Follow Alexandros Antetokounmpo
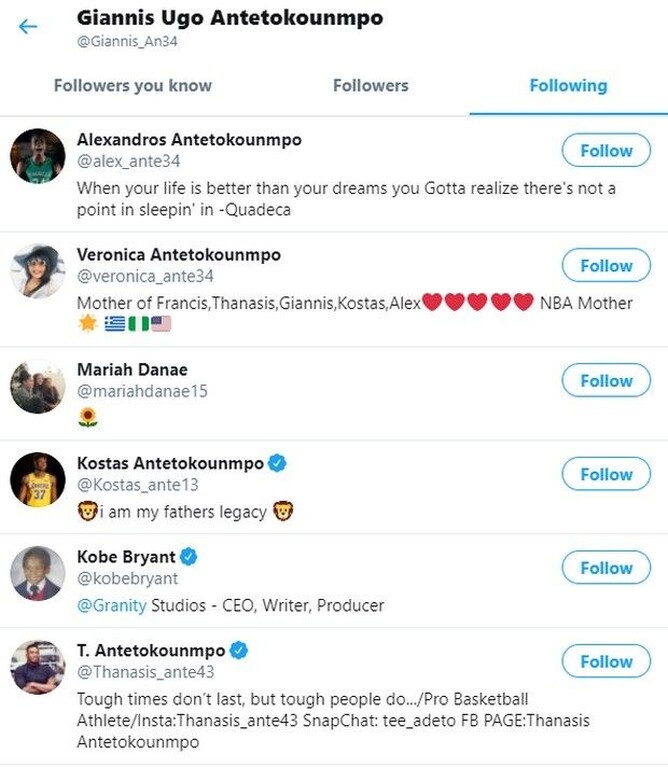The width and height of the screenshot is (668, 768). (606, 151)
